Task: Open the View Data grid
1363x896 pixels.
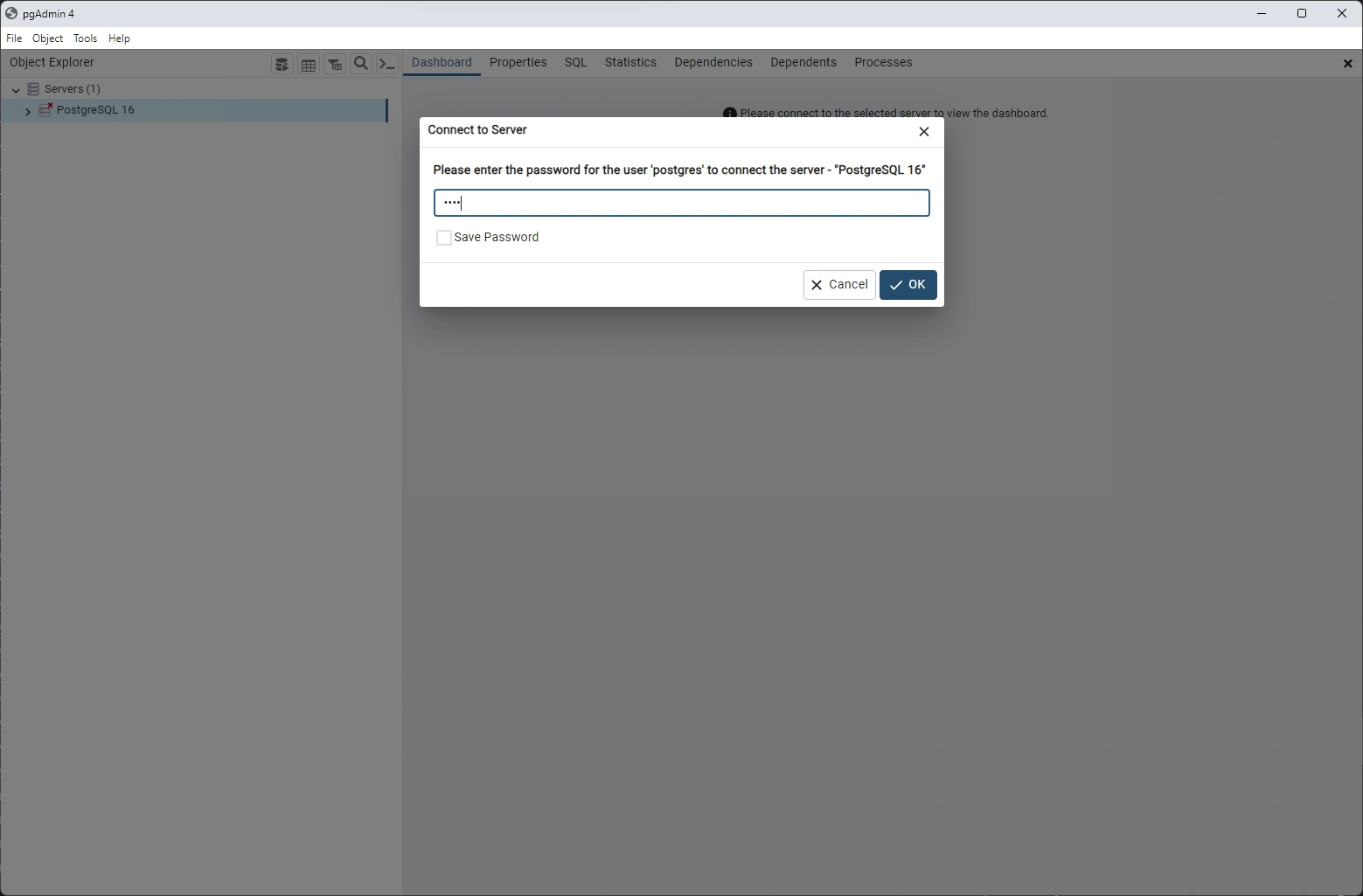Action: 308,63
